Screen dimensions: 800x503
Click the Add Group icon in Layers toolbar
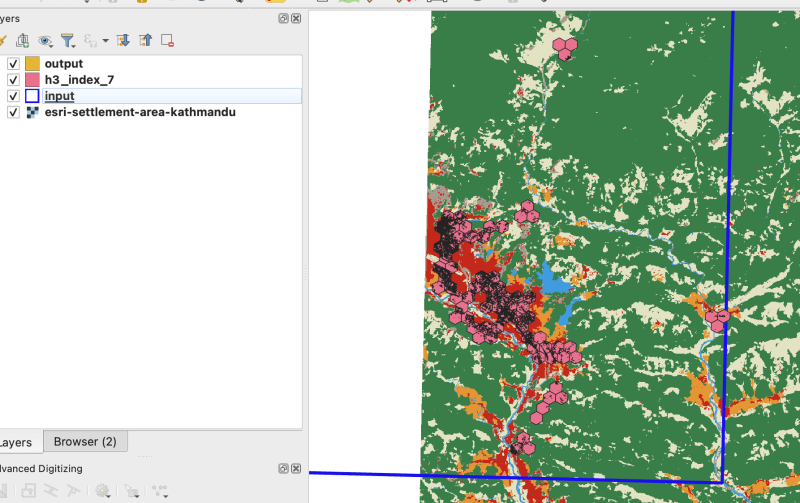click(22, 41)
